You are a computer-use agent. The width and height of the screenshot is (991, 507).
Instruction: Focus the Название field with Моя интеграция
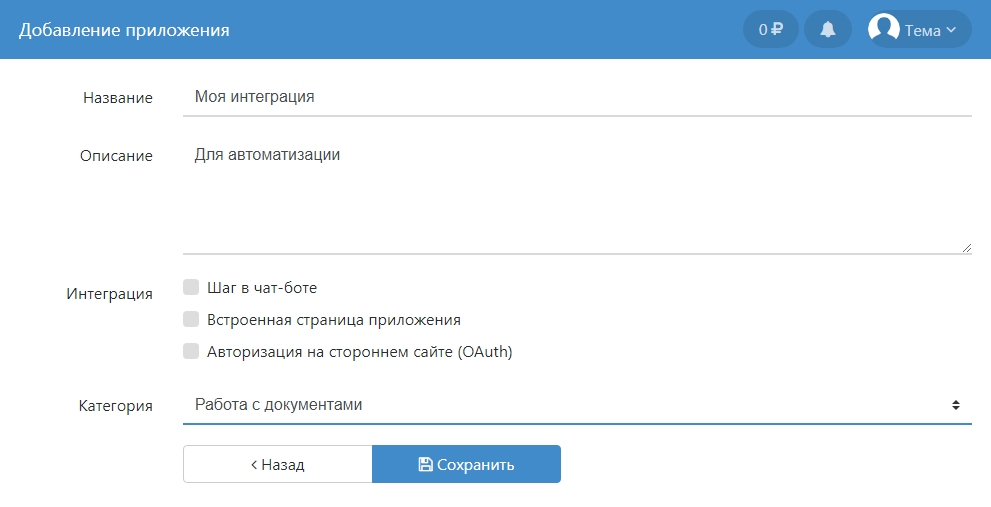coord(576,97)
